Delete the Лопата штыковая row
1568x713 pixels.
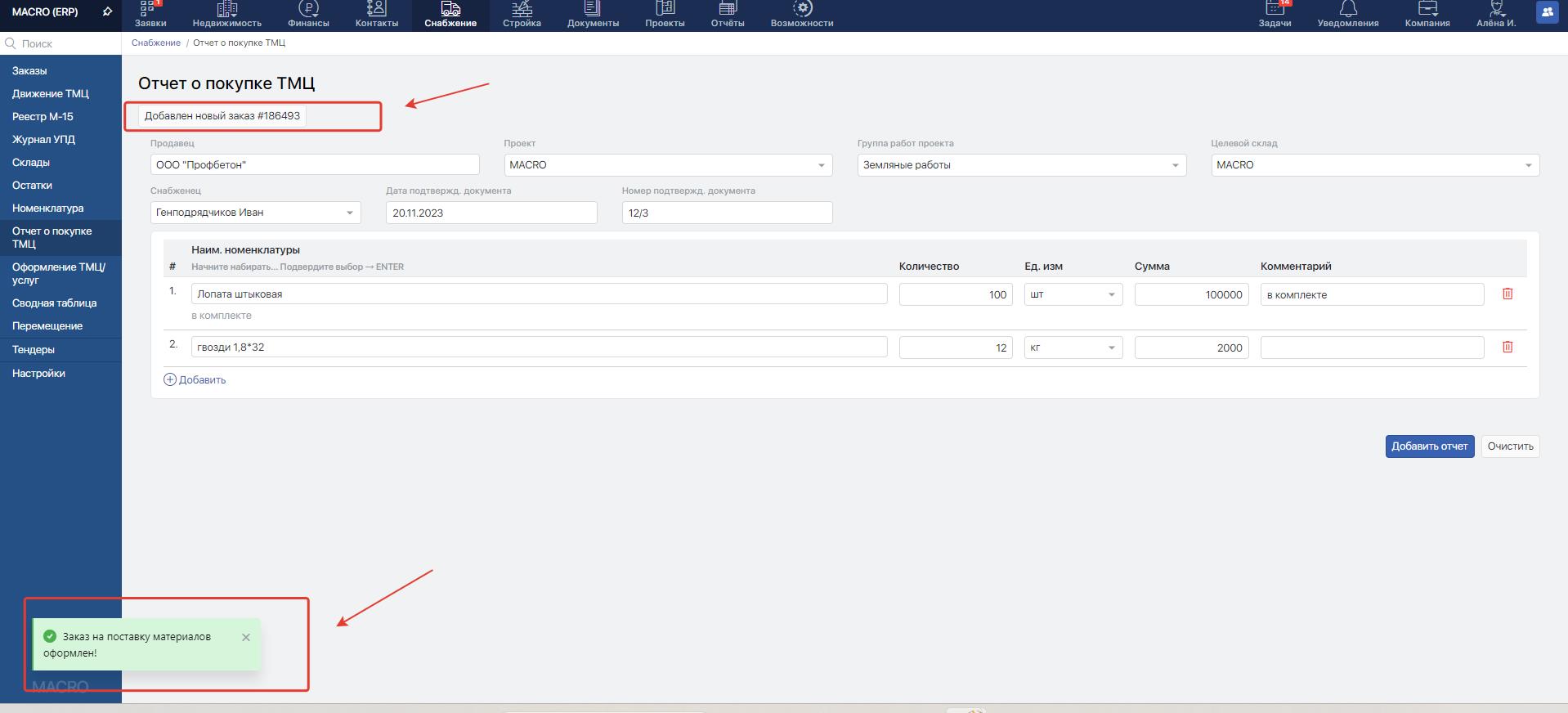(x=1508, y=294)
